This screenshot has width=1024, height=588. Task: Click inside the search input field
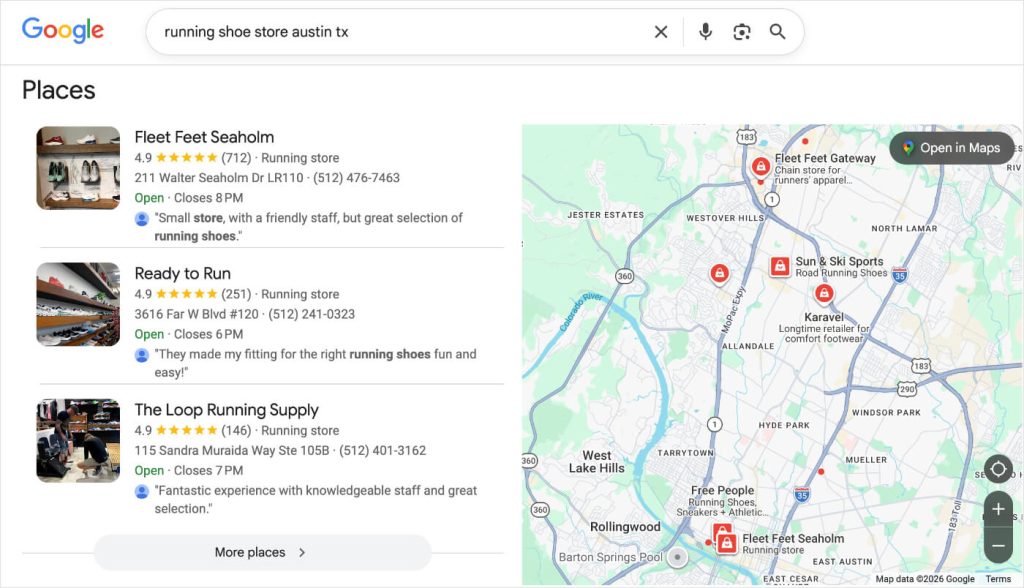pos(400,31)
